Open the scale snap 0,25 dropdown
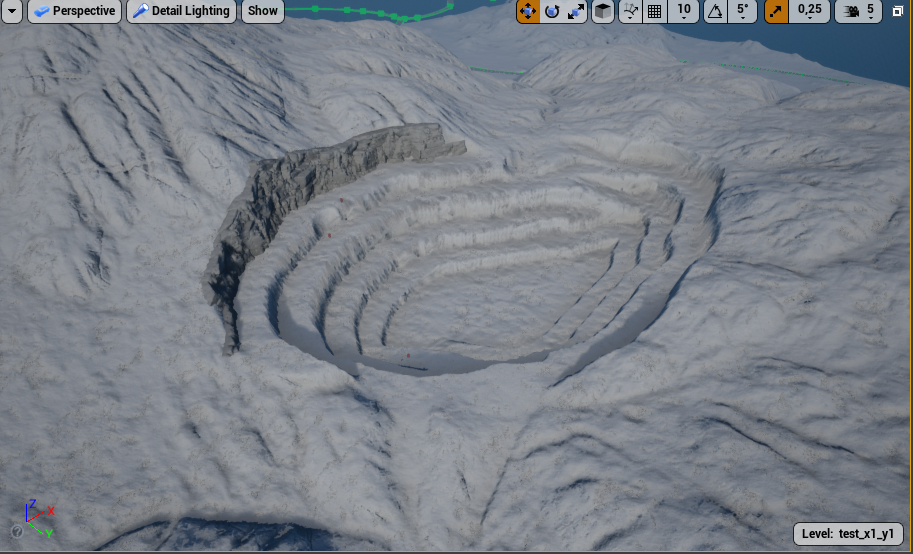The height and width of the screenshot is (554, 913). (x=810, y=11)
